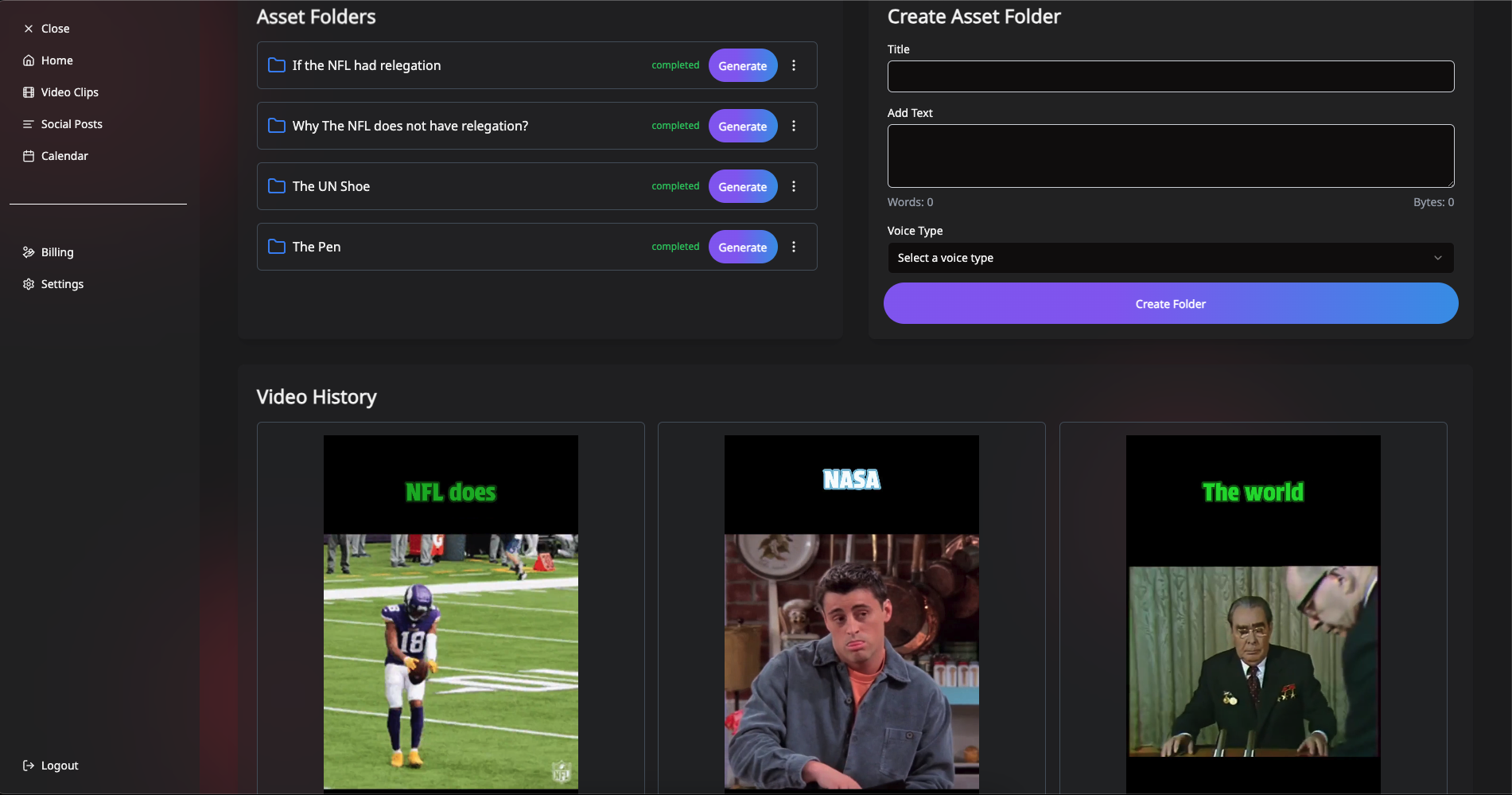Click the Words: 0 counter
The image size is (1512, 795).
[x=911, y=202]
